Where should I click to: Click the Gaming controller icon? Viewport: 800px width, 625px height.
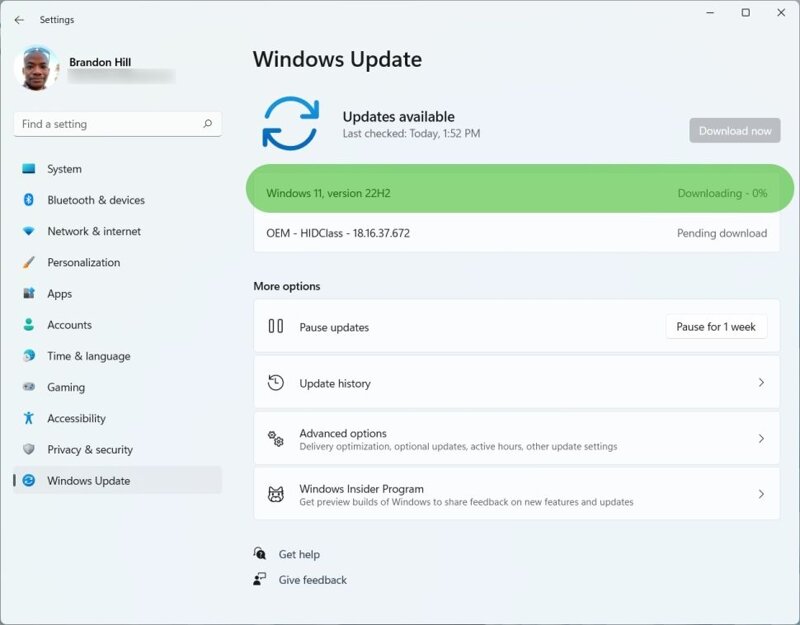tap(29, 387)
